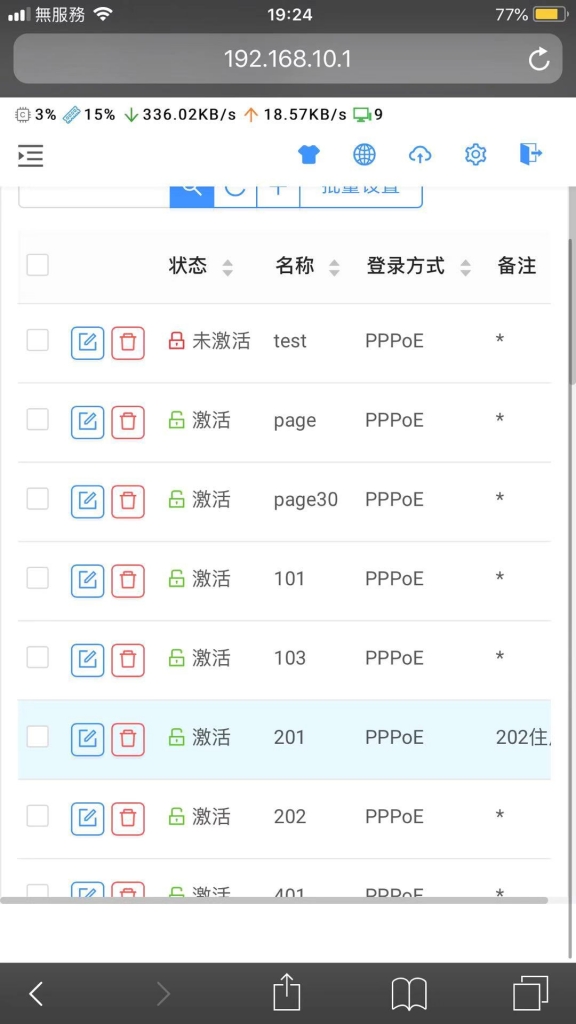Click the name 201
Image resolution: width=576 pixels, height=1024 pixels.
point(290,737)
